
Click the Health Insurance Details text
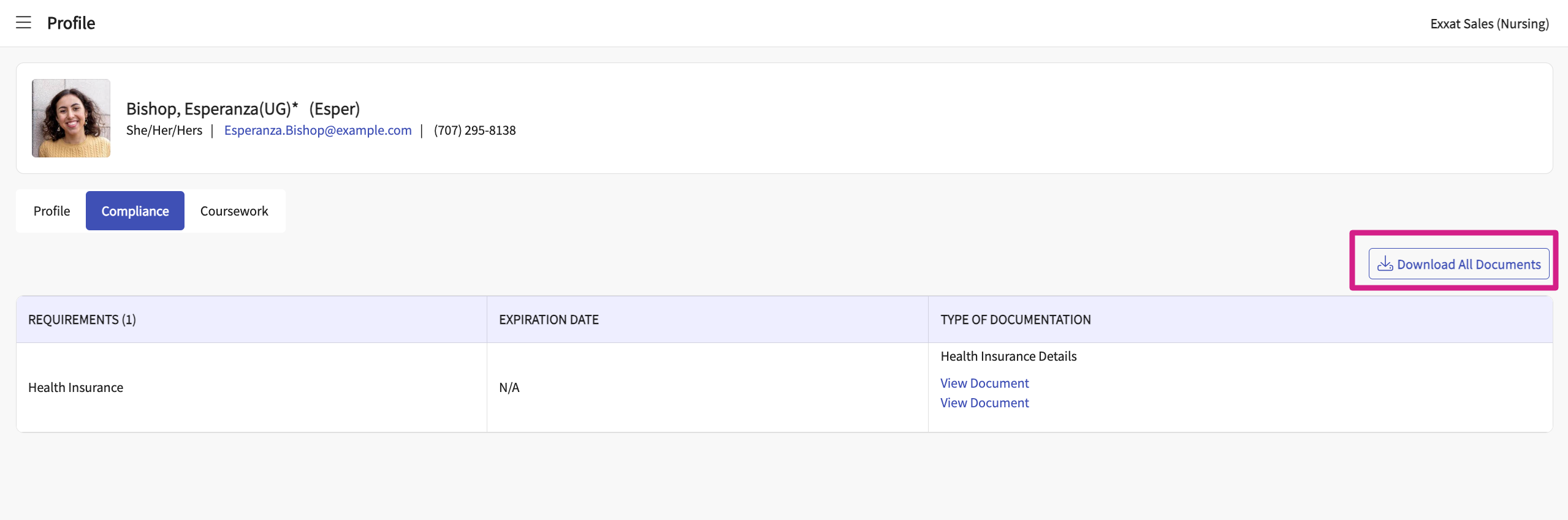(1008, 356)
